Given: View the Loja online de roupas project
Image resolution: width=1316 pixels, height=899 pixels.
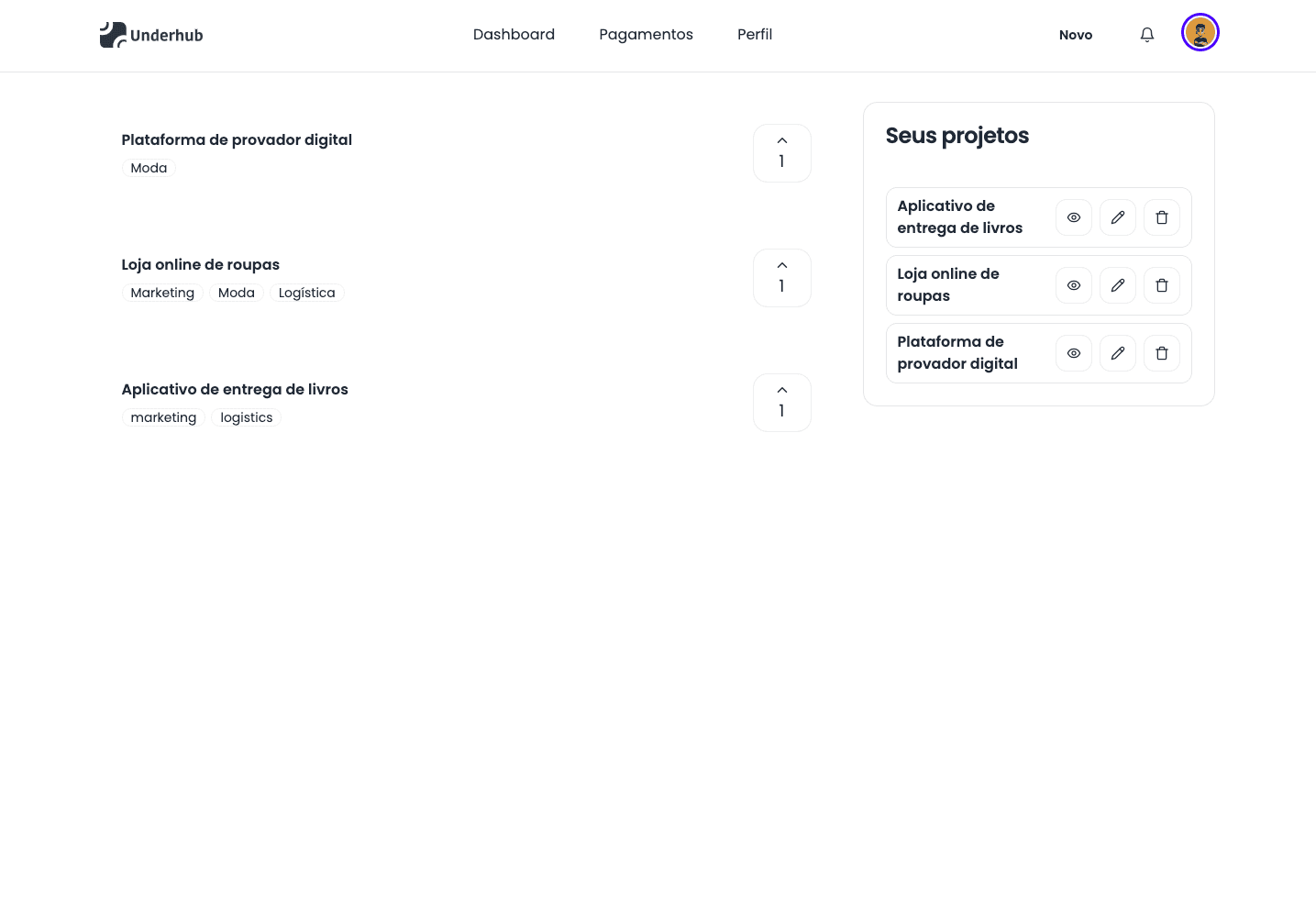Looking at the screenshot, I should click(x=1073, y=285).
